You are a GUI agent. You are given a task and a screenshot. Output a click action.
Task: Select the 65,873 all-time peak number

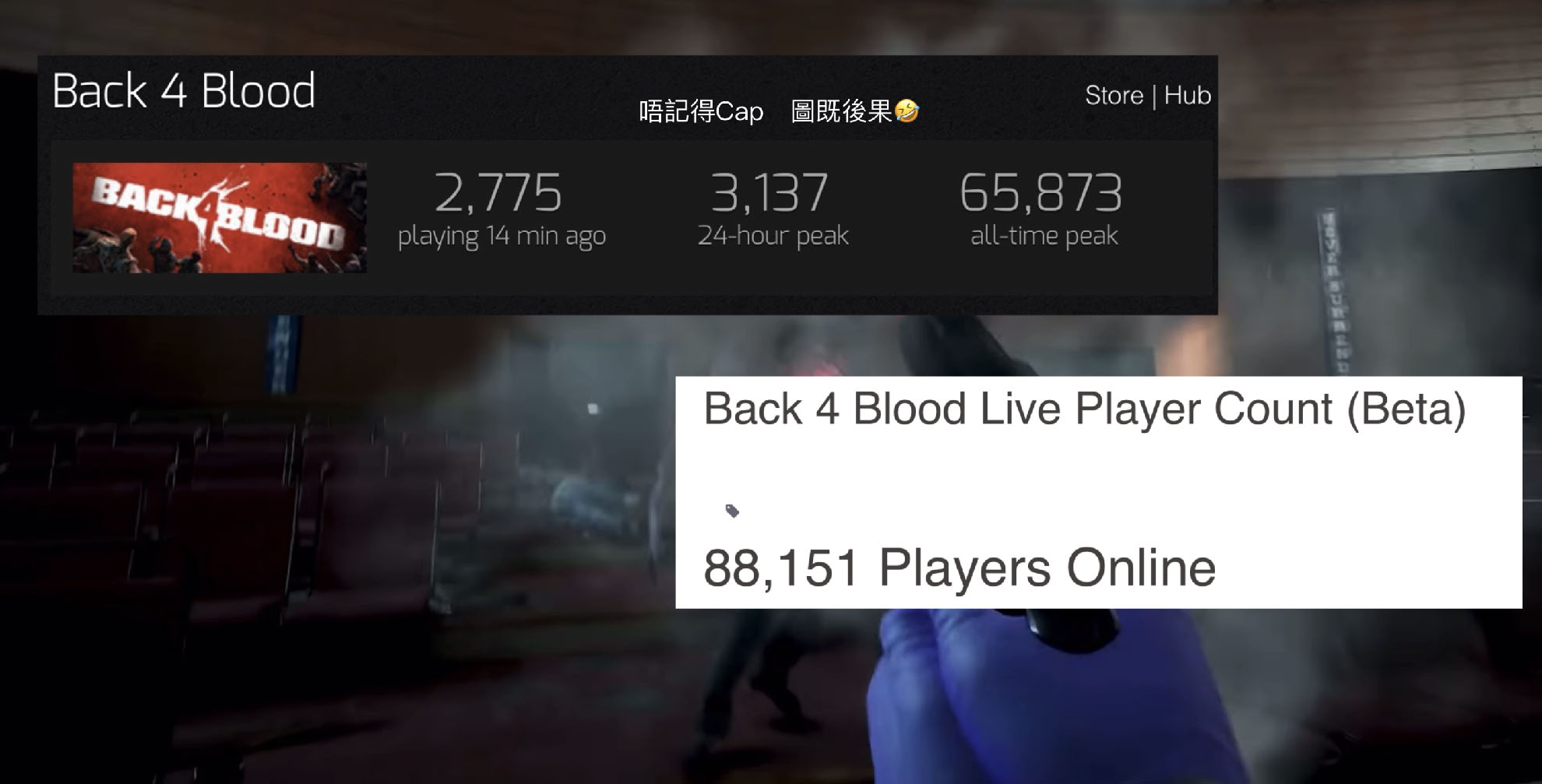point(1041,193)
